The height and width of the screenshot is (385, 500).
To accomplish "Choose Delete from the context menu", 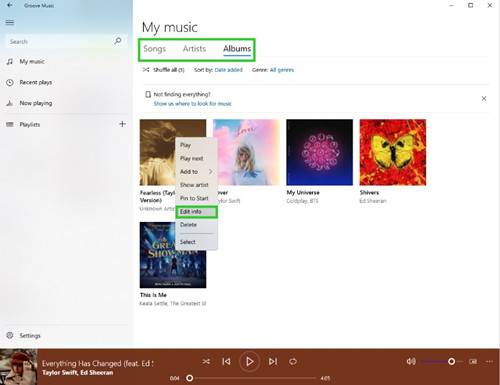I will (x=197, y=225).
